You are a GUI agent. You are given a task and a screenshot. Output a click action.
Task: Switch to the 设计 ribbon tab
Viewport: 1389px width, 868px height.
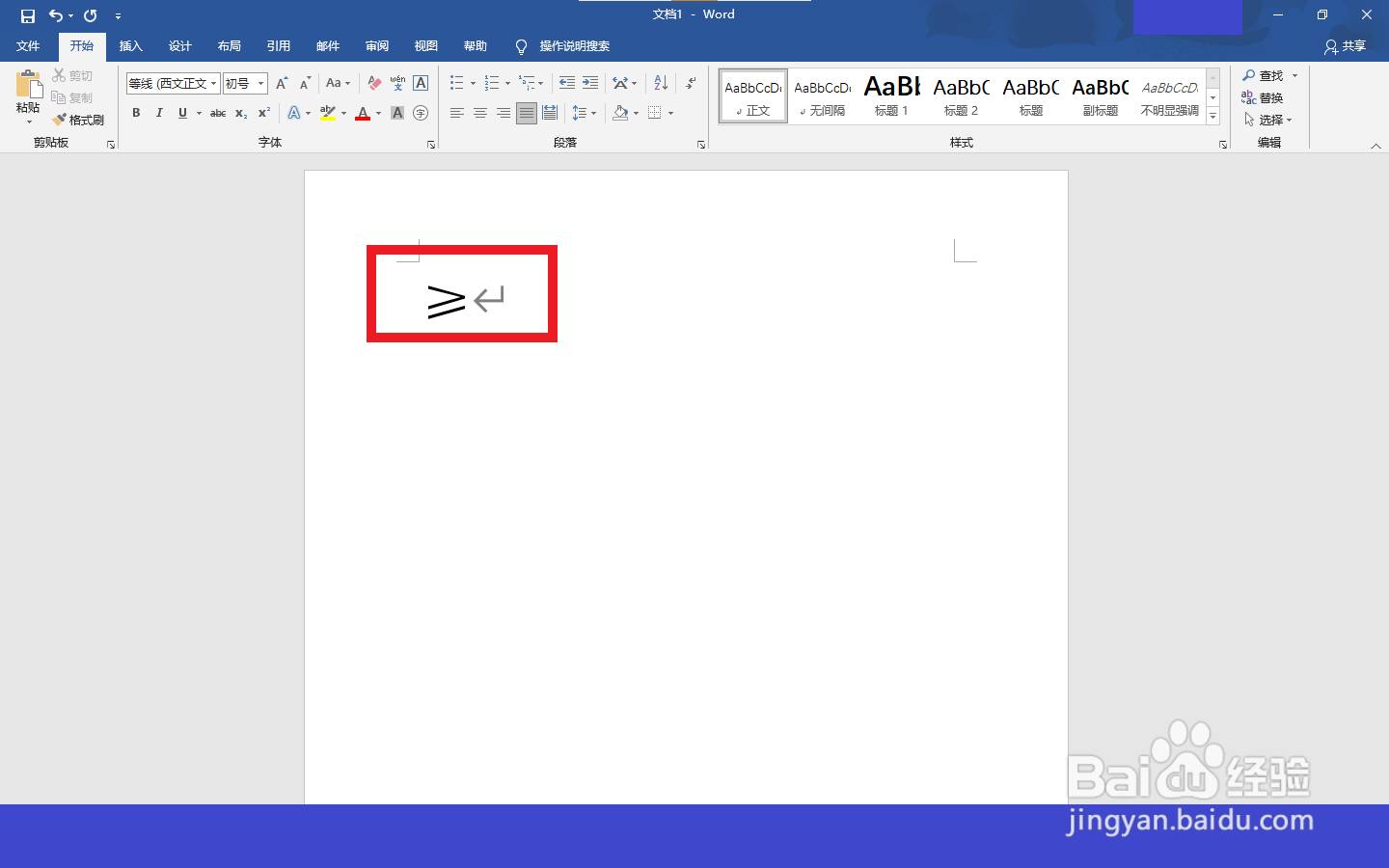pyautogui.click(x=179, y=46)
